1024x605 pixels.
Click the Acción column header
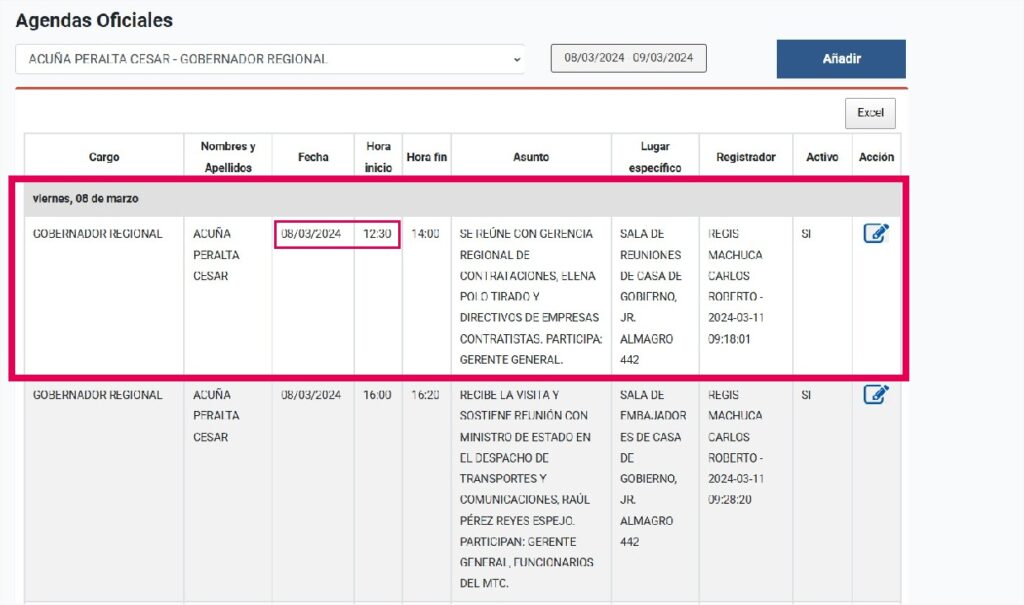pos(876,157)
